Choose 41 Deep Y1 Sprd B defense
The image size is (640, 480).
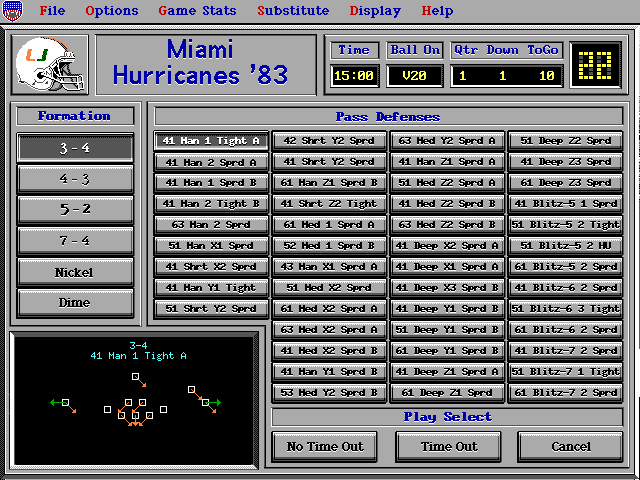pyautogui.click(x=447, y=309)
